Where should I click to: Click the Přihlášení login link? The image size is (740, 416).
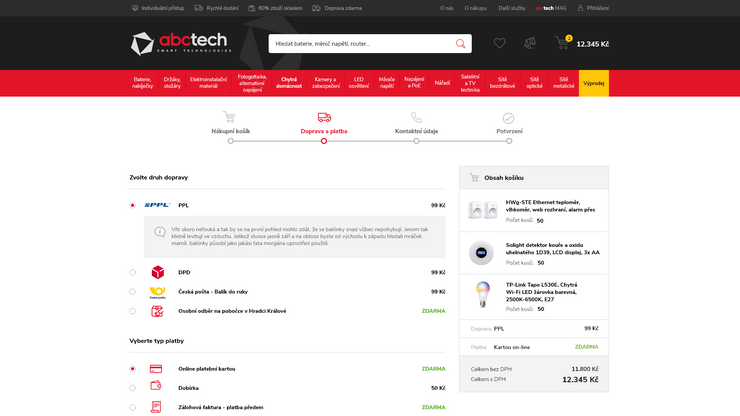[593, 8]
